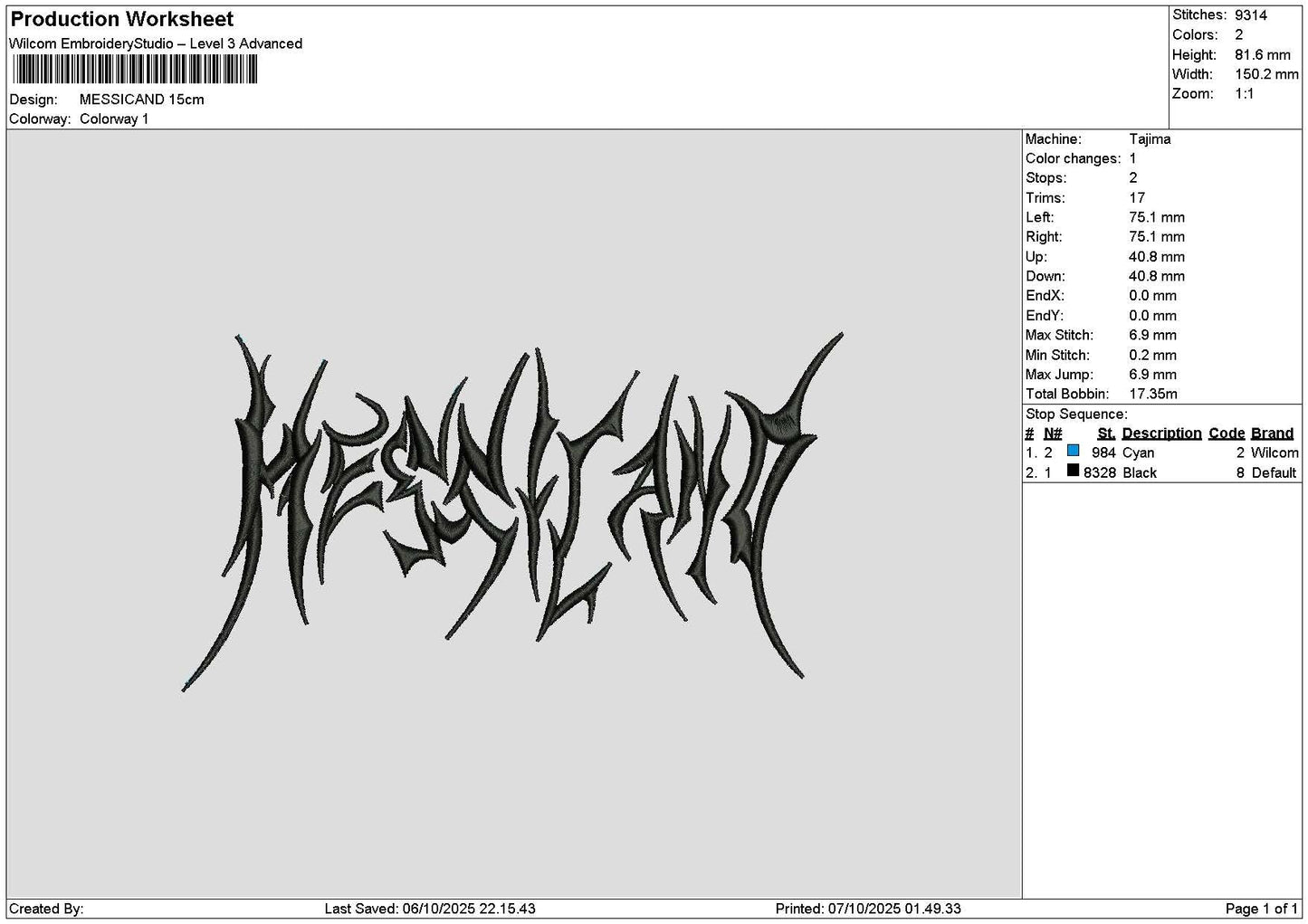Click the Min Stitch value '0.2 mm'
Screen dimensions: 1308x924
(1152, 356)
